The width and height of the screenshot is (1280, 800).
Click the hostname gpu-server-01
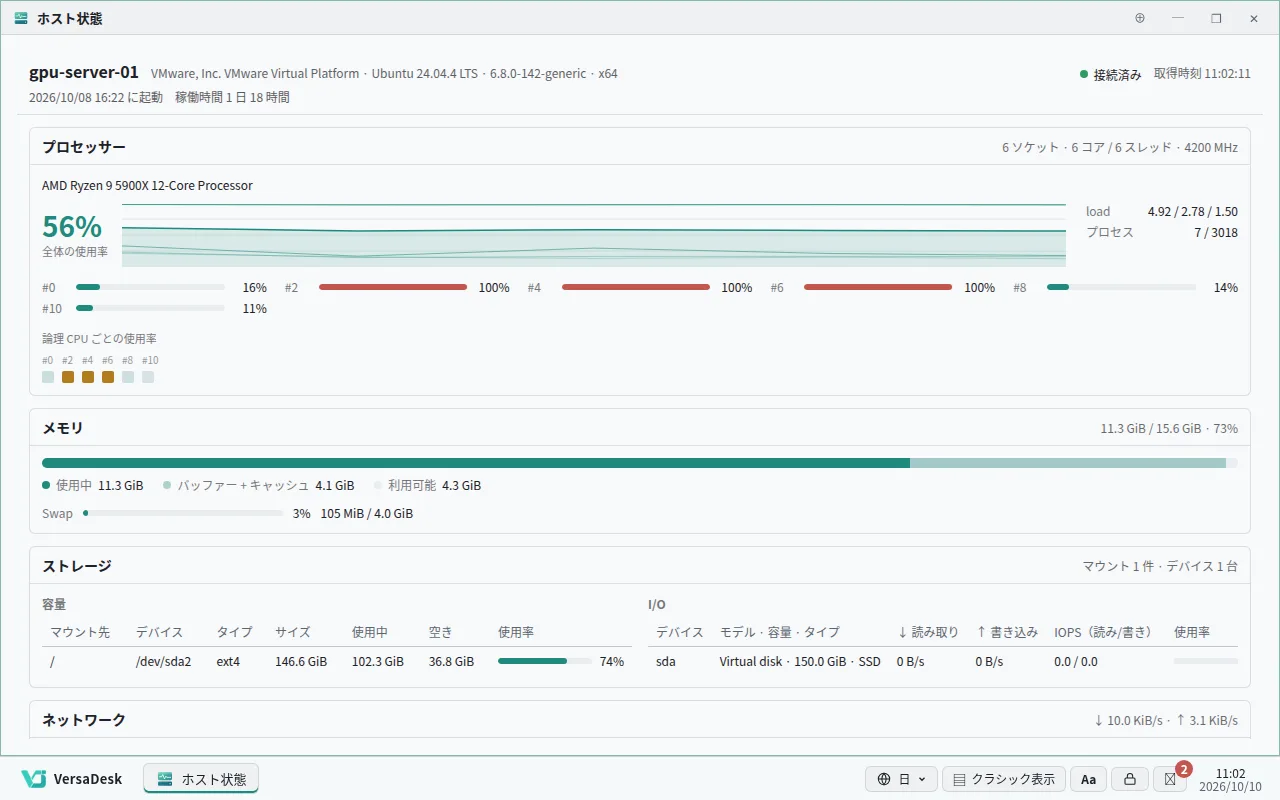pyautogui.click(x=84, y=73)
